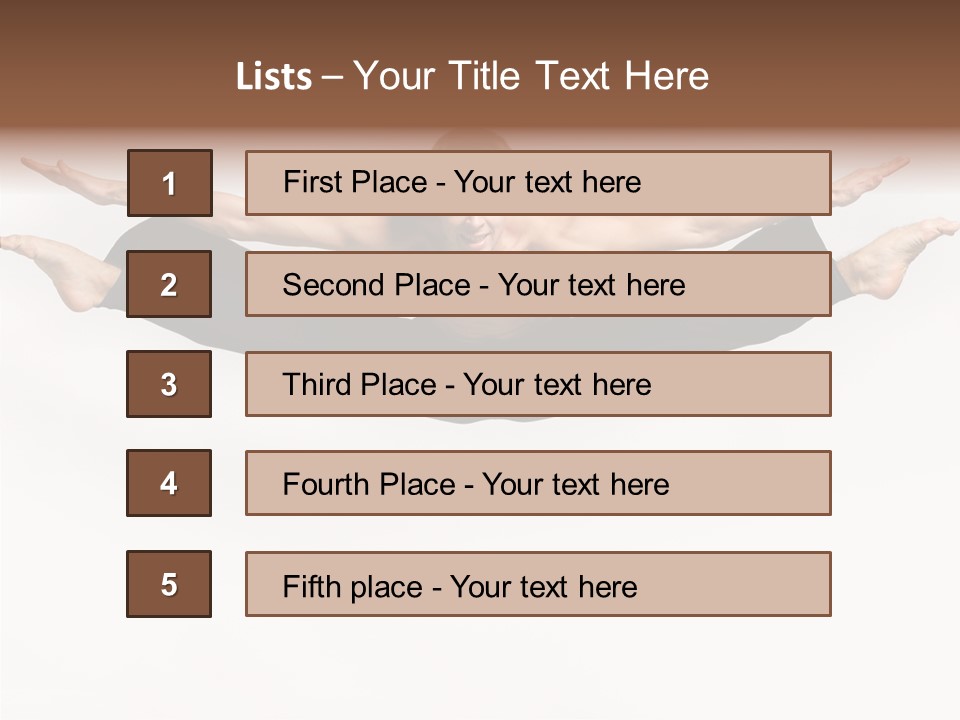Click the word Fifth in last bar
Image resolution: width=960 pixels, height=720 pixels.
point(312,586)
